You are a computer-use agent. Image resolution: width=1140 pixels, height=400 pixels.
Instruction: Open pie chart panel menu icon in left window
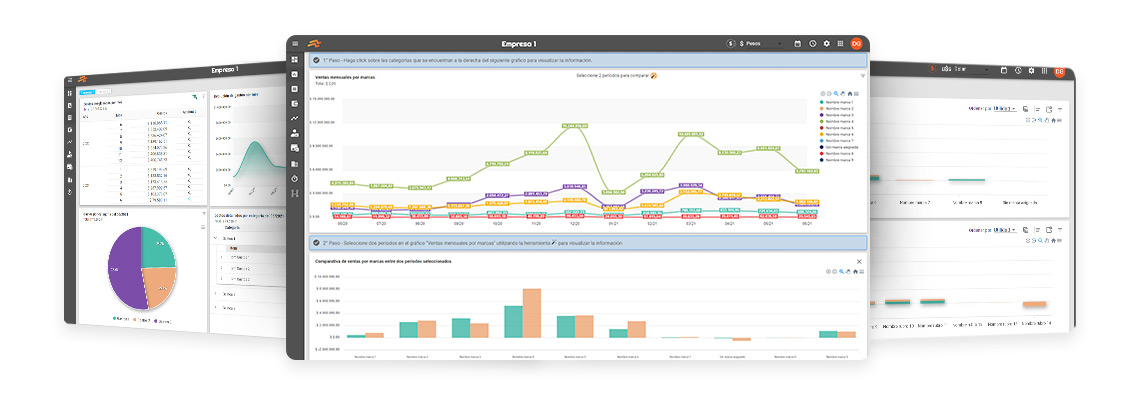point(203,228)
